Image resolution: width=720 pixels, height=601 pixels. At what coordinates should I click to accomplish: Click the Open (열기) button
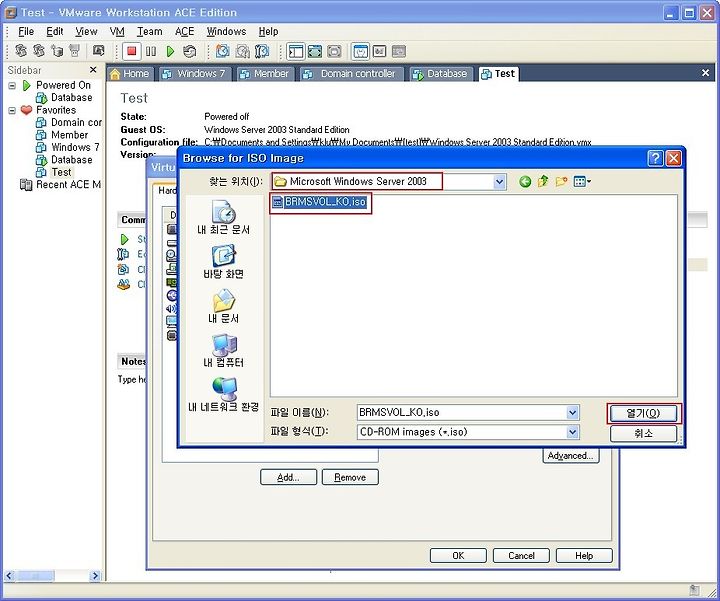[x=643, y=413]
